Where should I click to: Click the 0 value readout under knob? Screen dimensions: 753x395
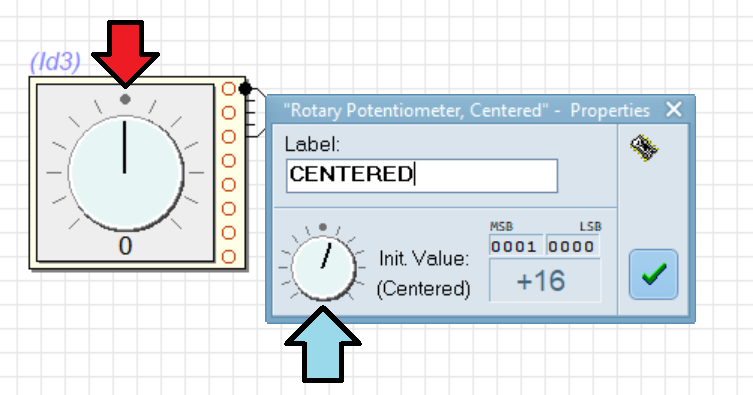[x=125, y=246]
